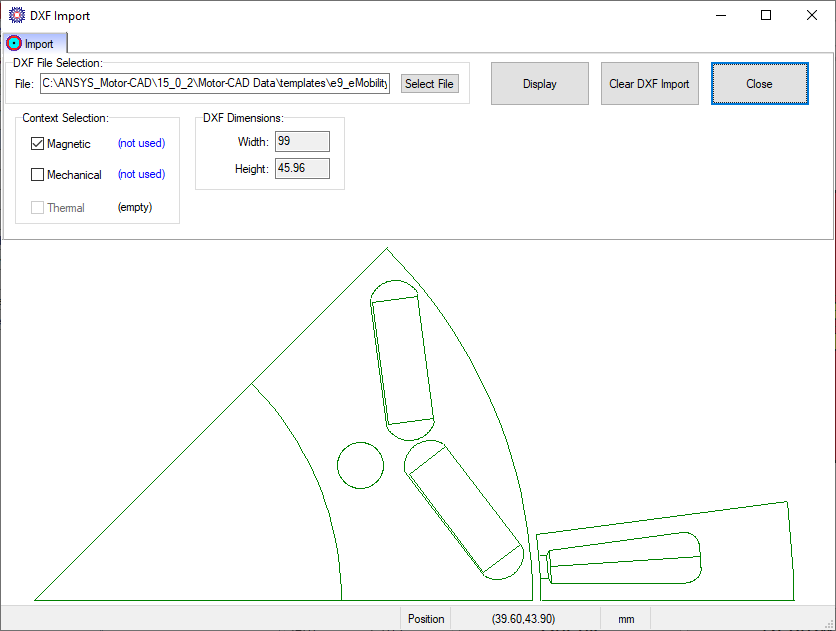
Task: Click the mm unit indicator
Action: 626,619
